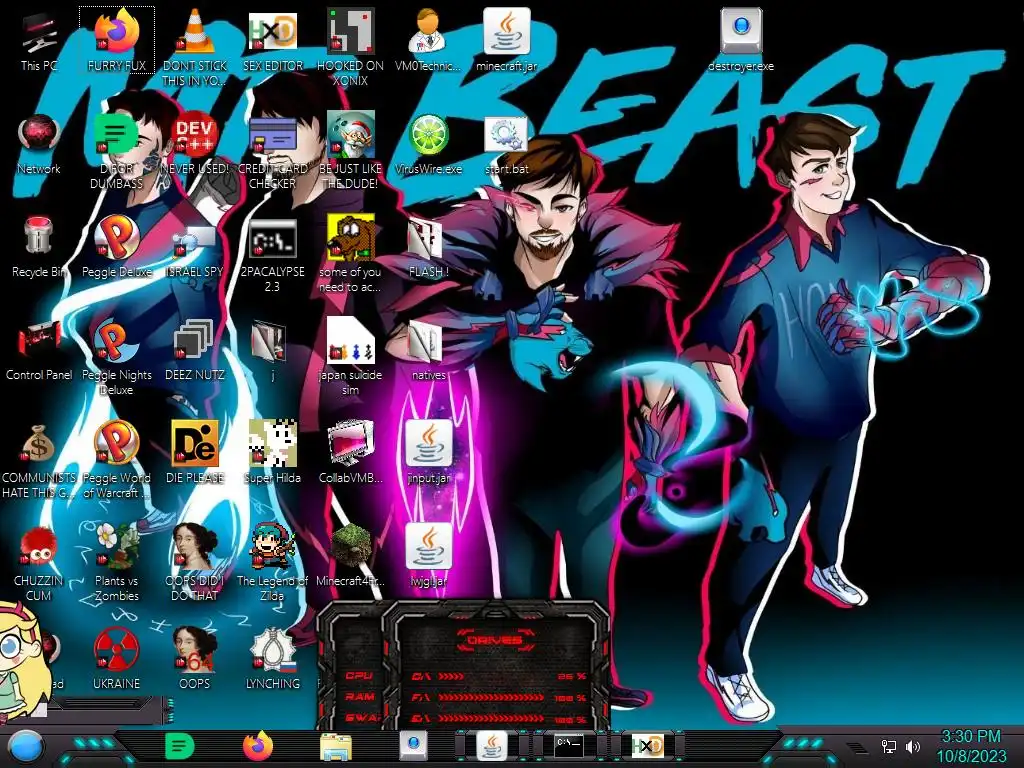Open the VM0Technic desktop icon

(x=428, y=39)
